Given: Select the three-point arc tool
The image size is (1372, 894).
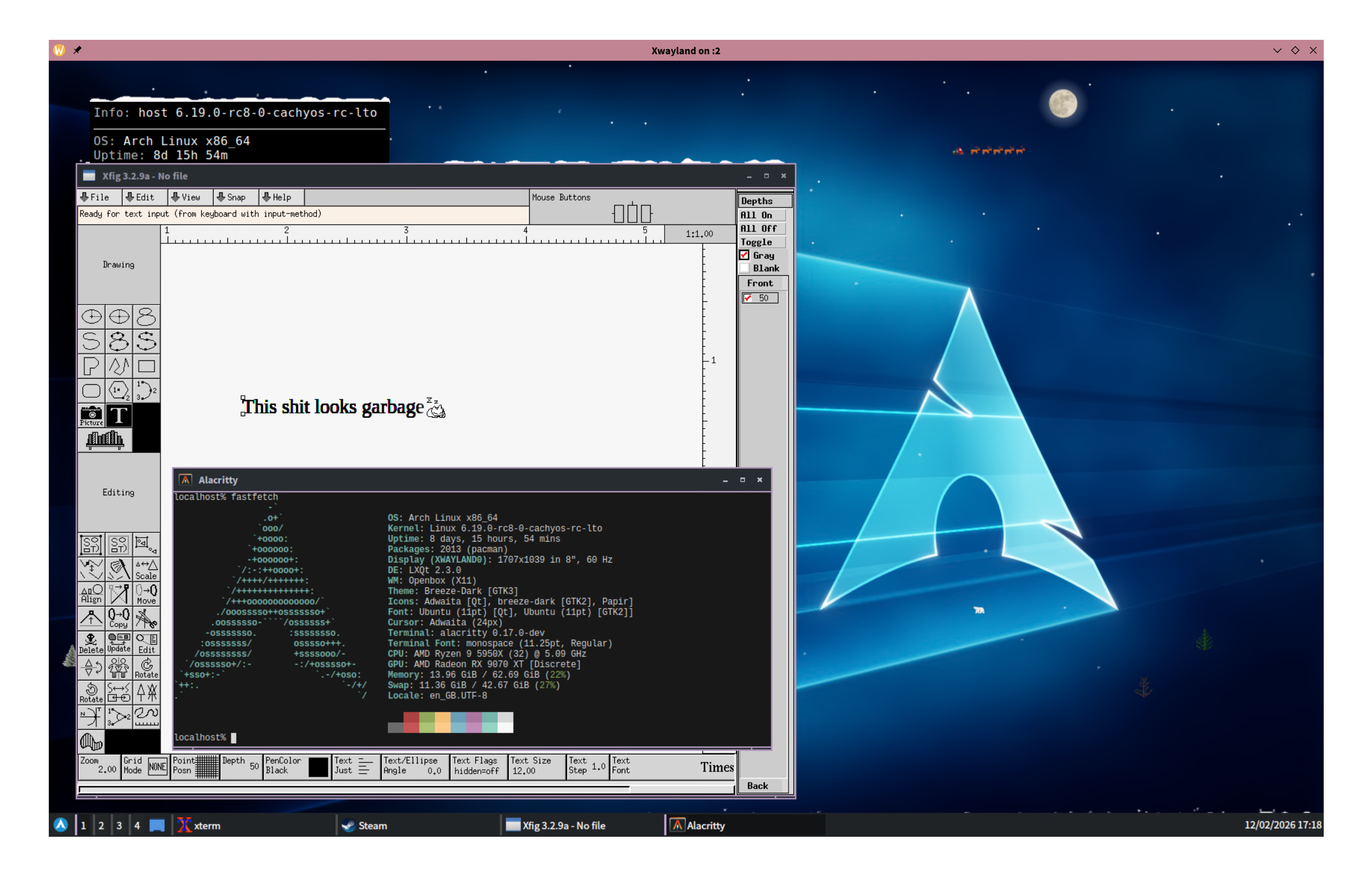Looking at the screenshot, I should coord(146,391).
